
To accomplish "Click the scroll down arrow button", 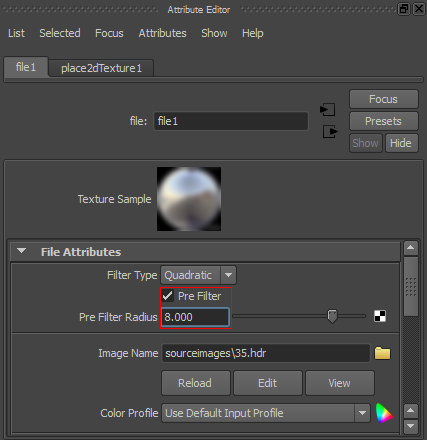I will point(411,427).
